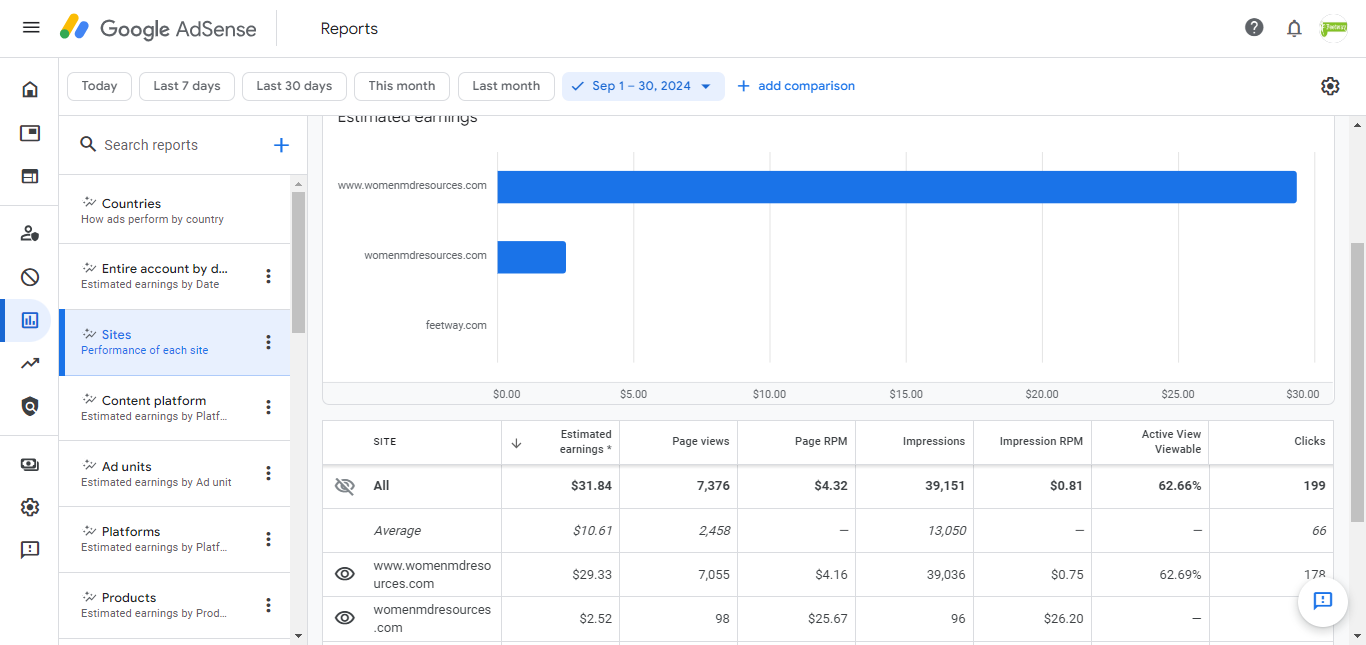Select the Reports bar-chart icon
This screenshot has height=645, width=1366.
[x=30, y=320]
